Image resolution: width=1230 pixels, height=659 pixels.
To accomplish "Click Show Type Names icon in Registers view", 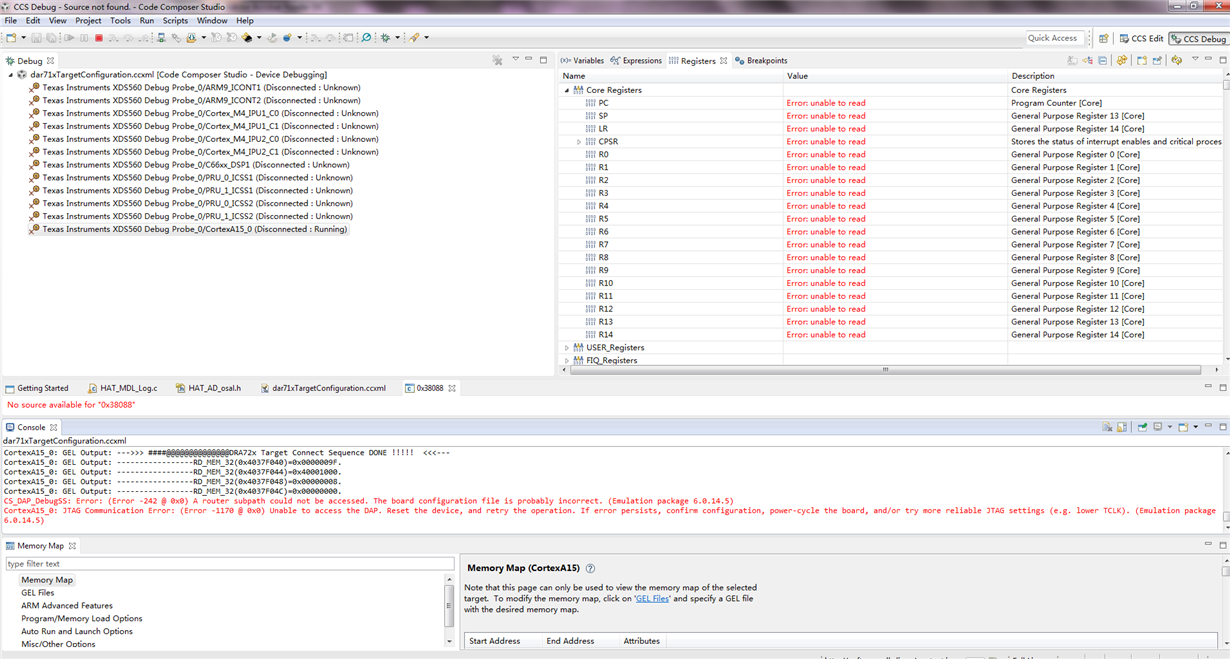I will [x=1072, y=60].
